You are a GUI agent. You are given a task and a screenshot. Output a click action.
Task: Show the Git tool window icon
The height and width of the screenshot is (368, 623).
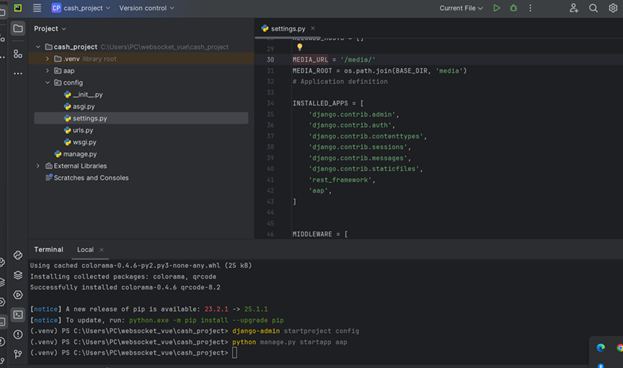18,354
